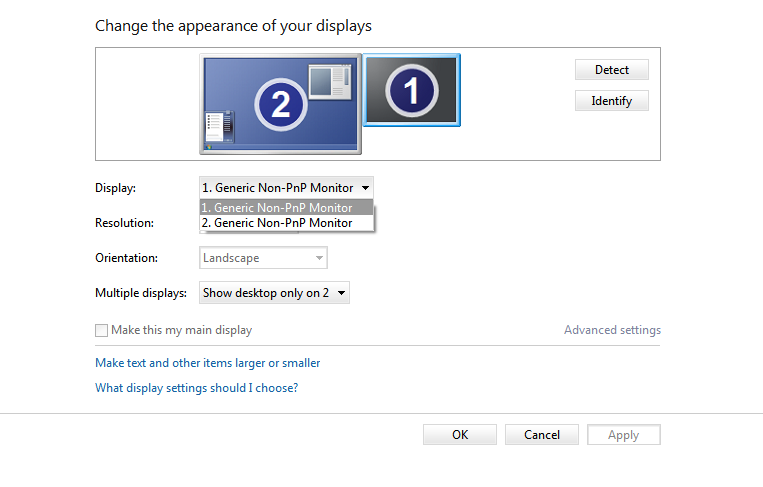This screenshot has height=487, width=763.
Task: Check 'Make this my main display'
Action: [101, 330]
